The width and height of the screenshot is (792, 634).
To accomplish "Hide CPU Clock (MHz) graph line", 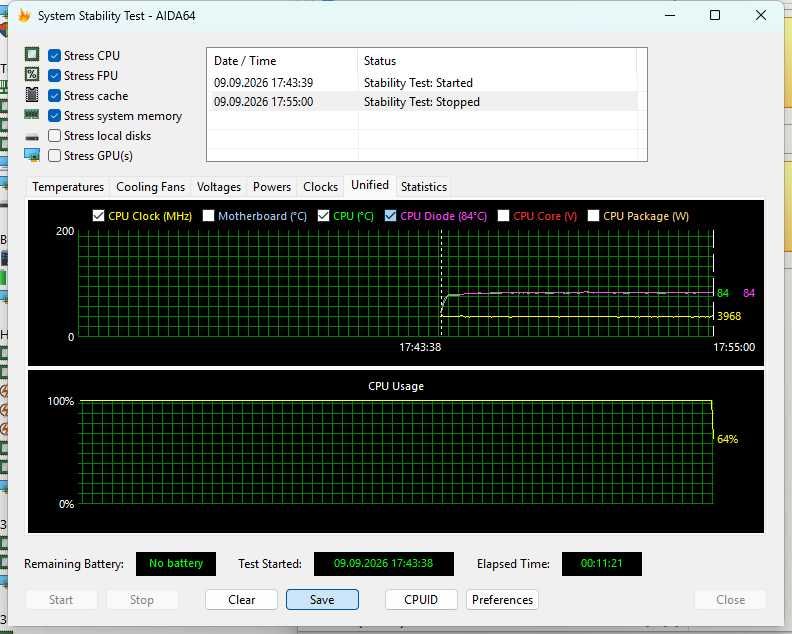I will (98, 216).
